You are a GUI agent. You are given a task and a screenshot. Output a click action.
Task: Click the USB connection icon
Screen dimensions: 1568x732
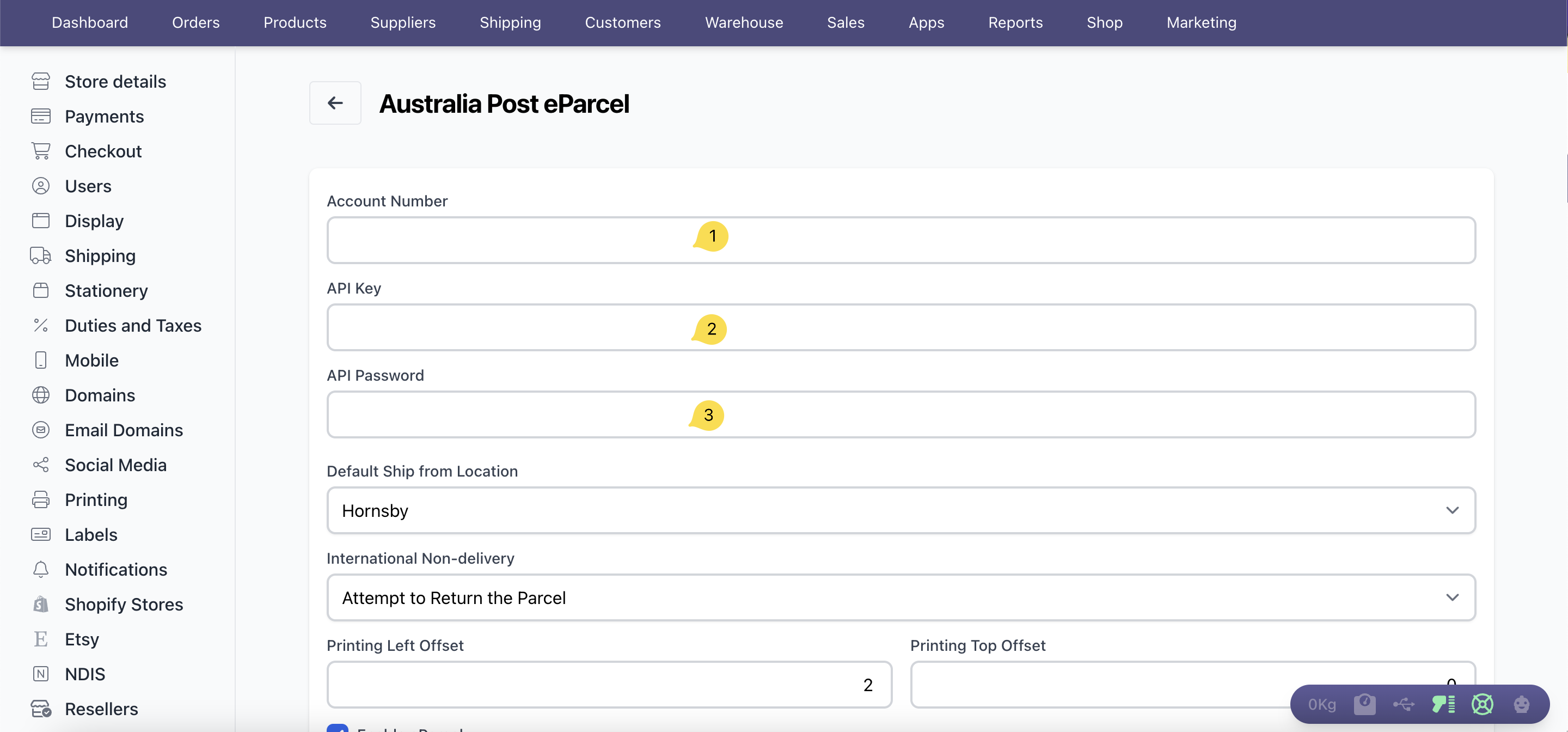(x=1404, y=704)
